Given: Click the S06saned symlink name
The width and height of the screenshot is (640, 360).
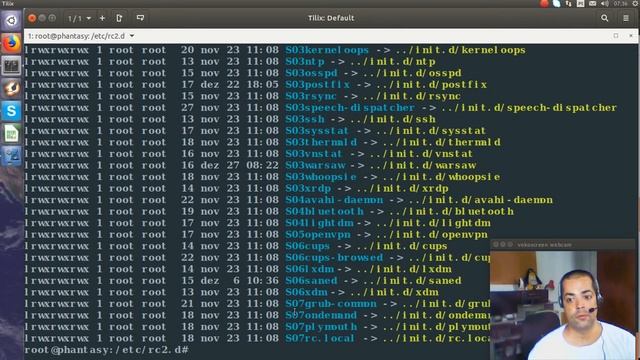Looking at the screenshot, I should tap(311, 281).
